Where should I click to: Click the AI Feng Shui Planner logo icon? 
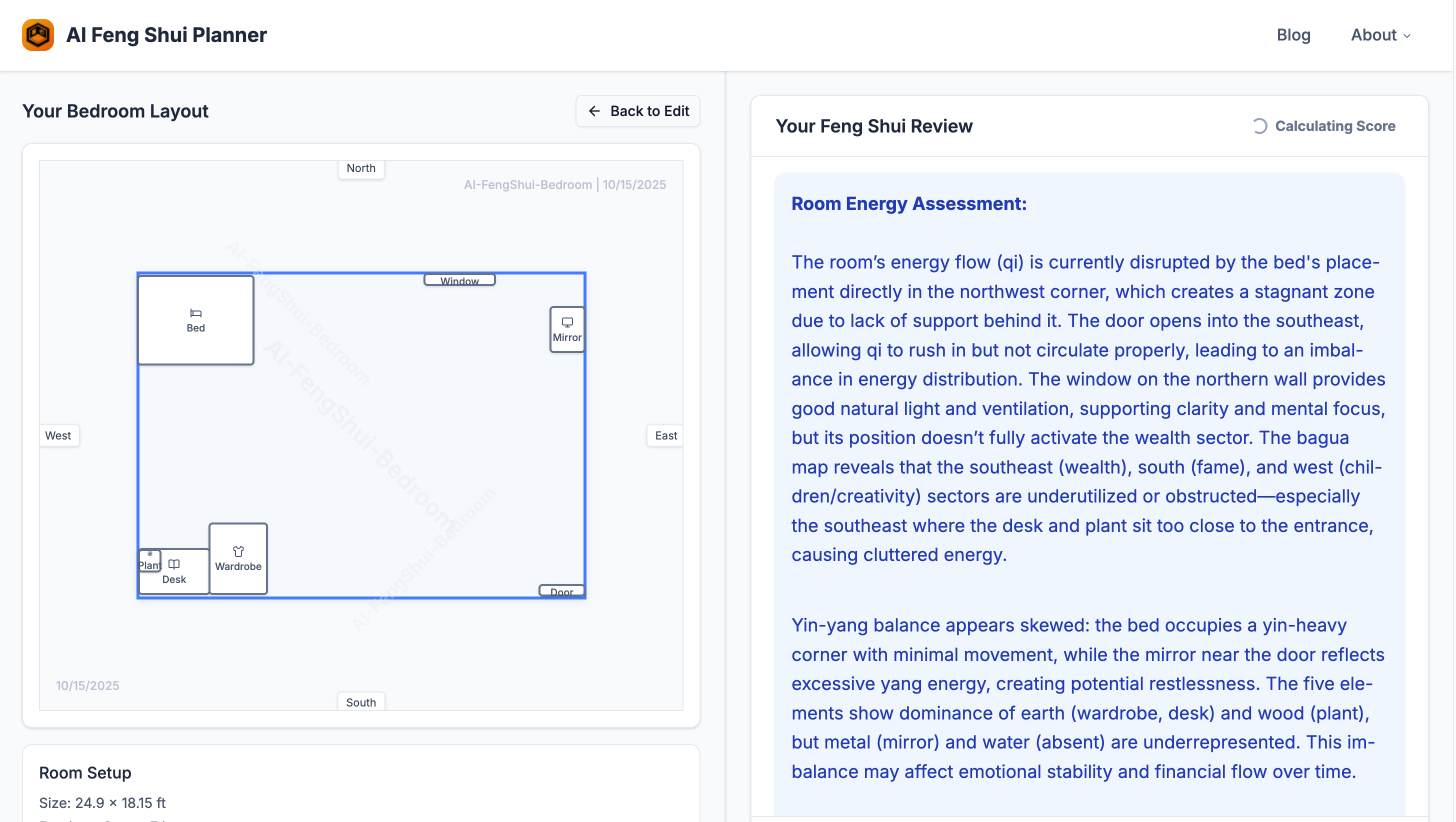pos(38,35)
